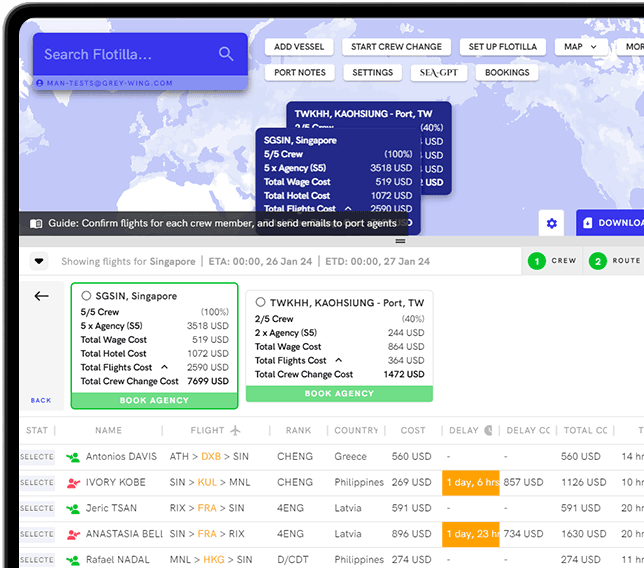644x568 pixels.
Task: Click the SIN > KUL > MNL flight
Action: 210,483
